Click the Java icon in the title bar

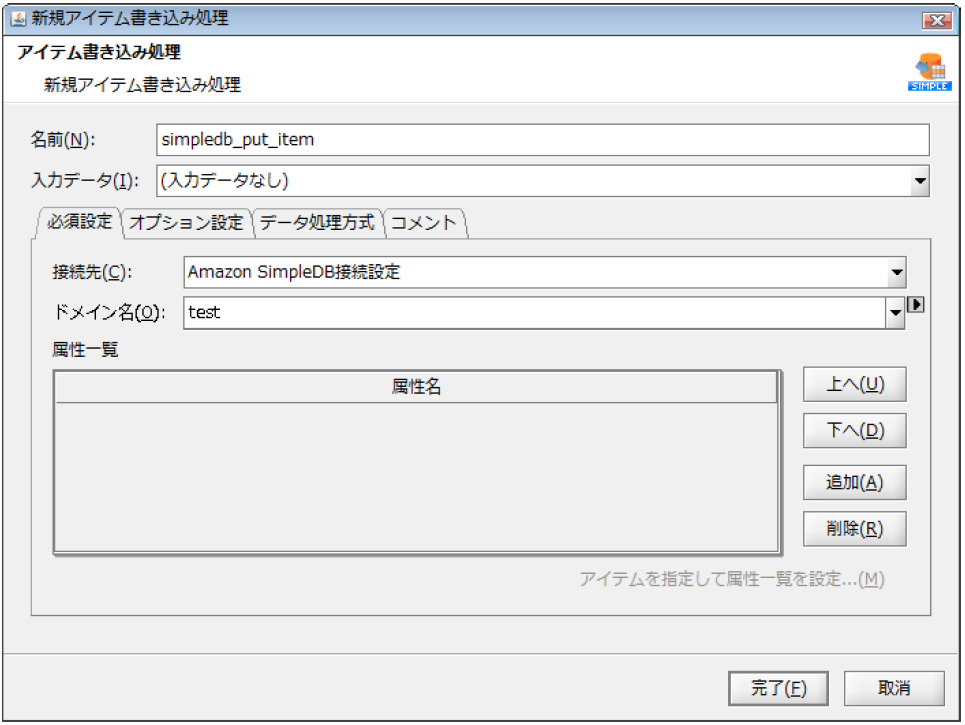coord(18,19)
